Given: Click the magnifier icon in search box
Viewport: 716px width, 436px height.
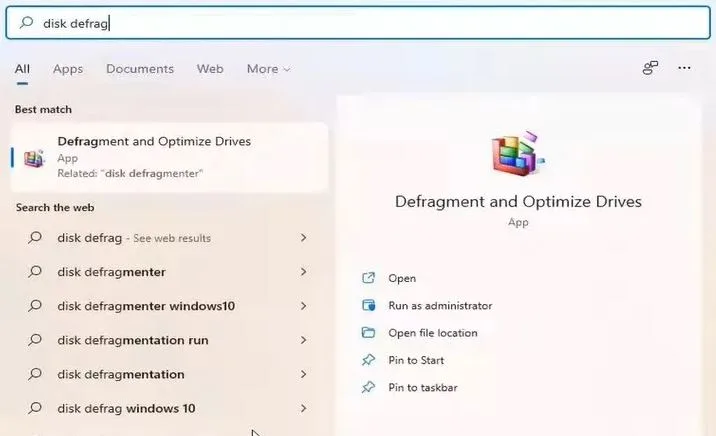Looking at the screenshot, I should pyautogui.click(x=26, y=22).
